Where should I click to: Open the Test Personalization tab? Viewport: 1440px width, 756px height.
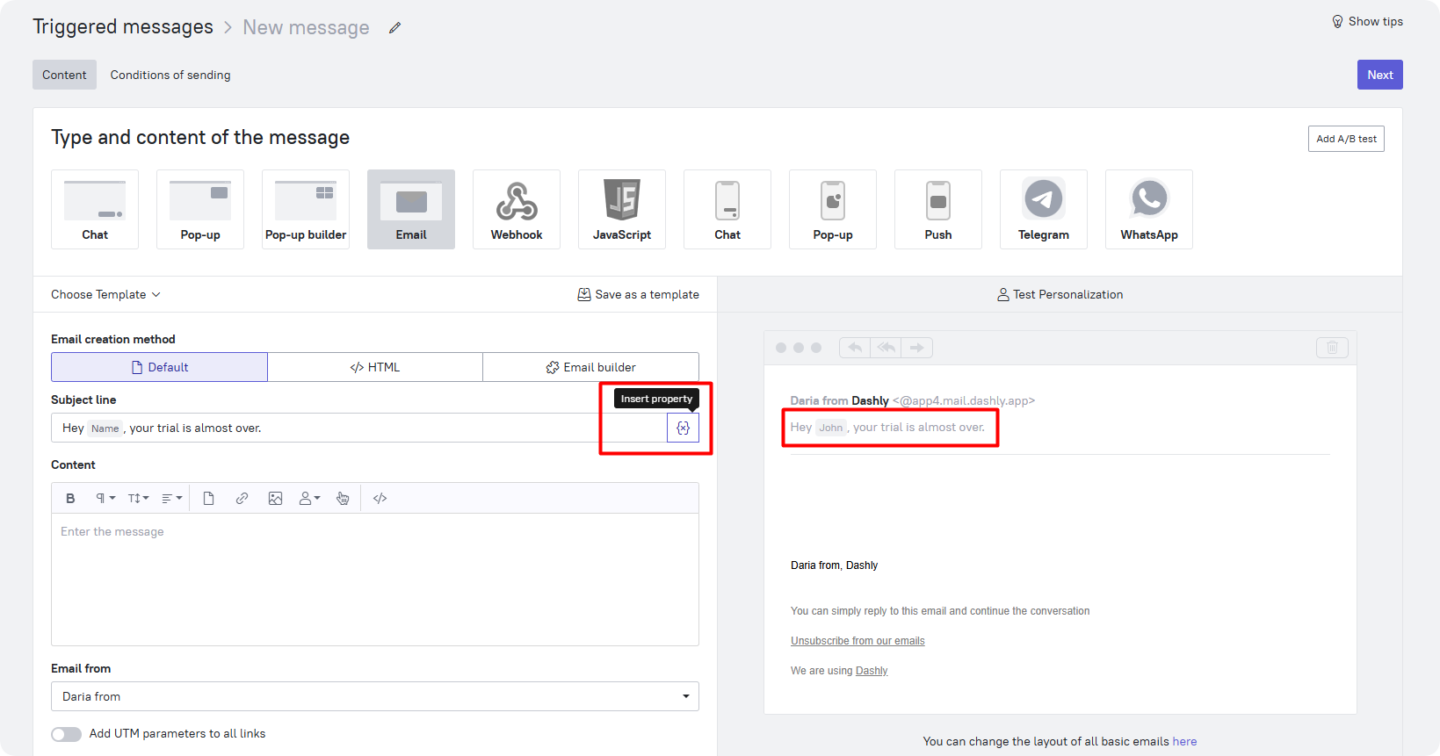1059,295
